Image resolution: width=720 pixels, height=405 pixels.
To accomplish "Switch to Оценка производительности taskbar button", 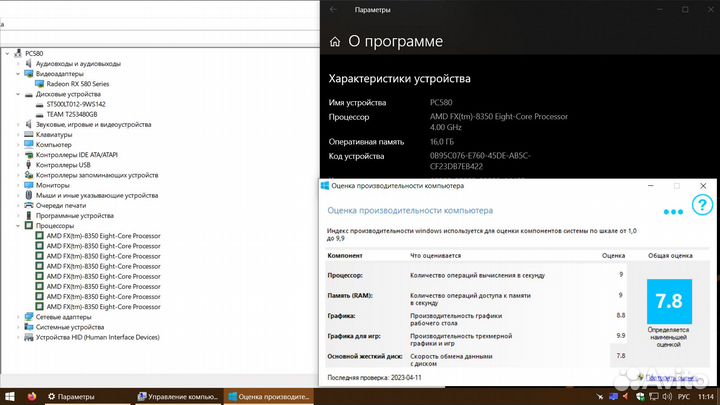I will click(x=269, y=396).
